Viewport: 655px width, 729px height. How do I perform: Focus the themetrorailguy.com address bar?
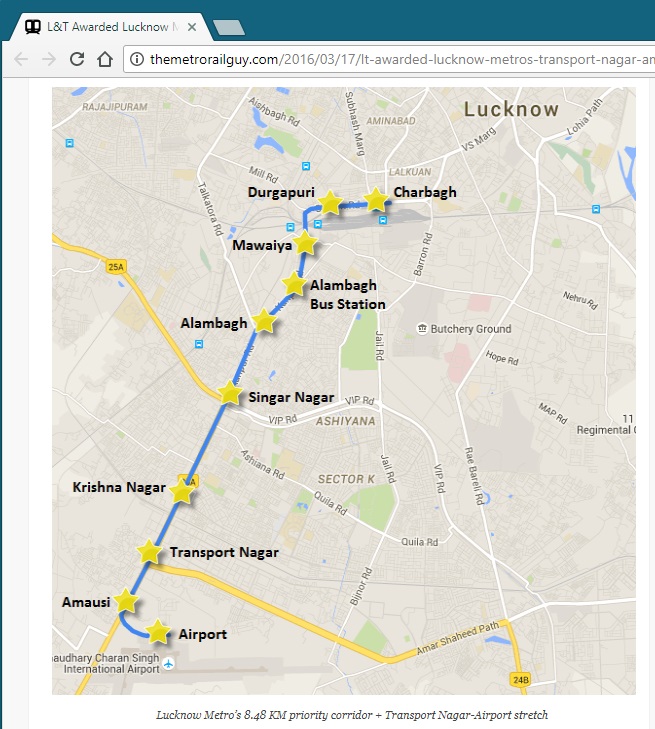(x=390, y=59)
